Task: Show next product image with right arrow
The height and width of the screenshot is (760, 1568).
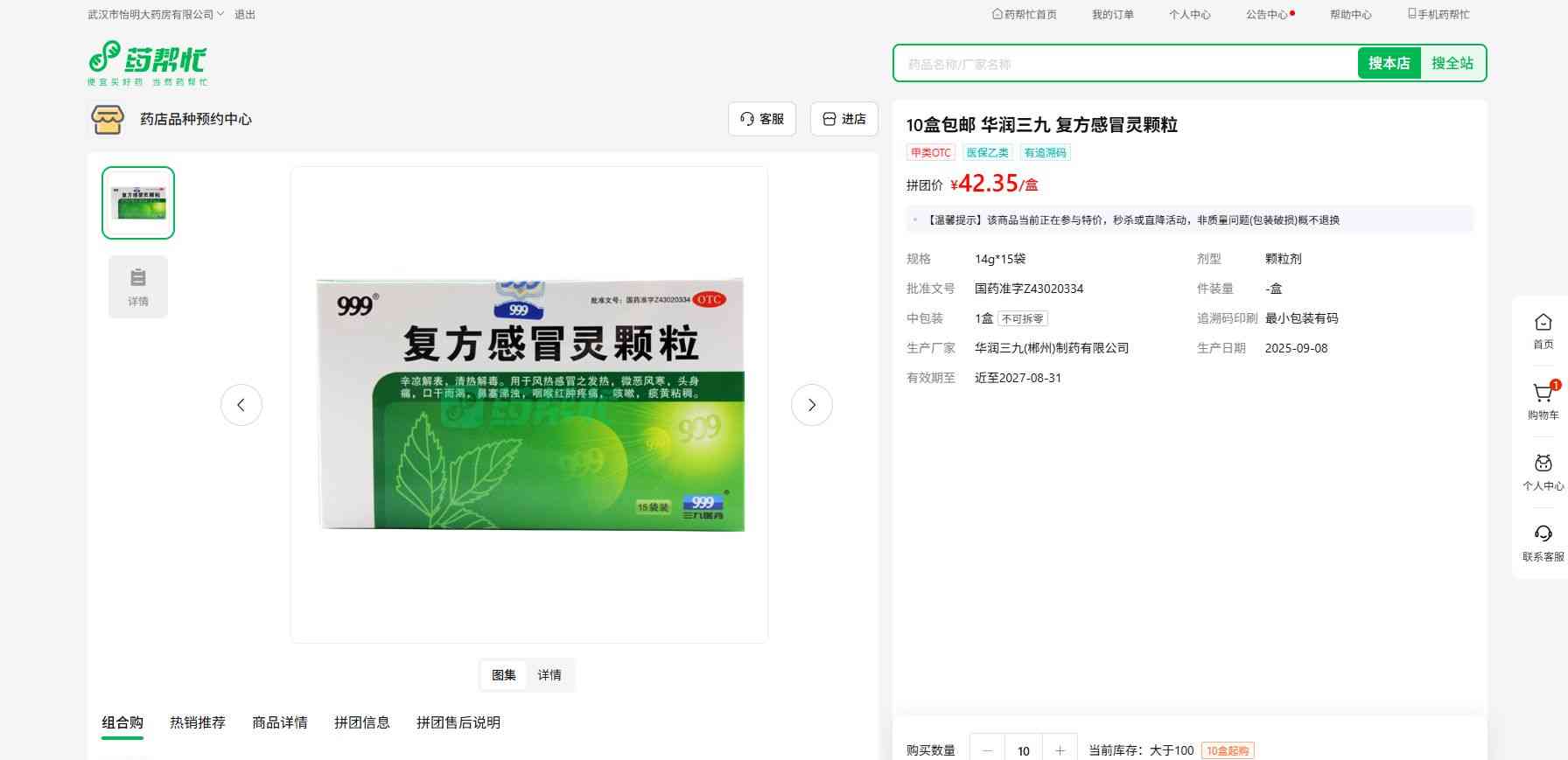Action: [x=811, y=405]
